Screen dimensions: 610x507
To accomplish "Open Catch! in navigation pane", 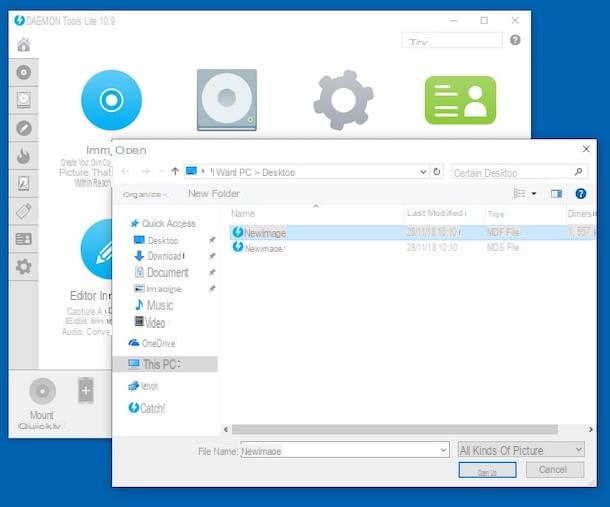I will click(x=147, y=408).
